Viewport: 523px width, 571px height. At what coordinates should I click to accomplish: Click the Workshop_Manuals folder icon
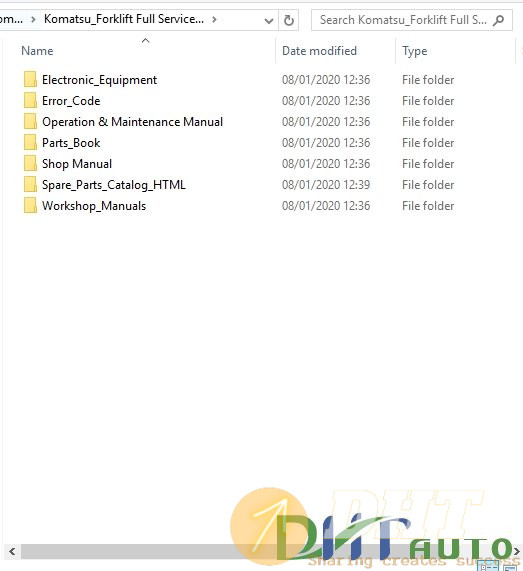30,206
